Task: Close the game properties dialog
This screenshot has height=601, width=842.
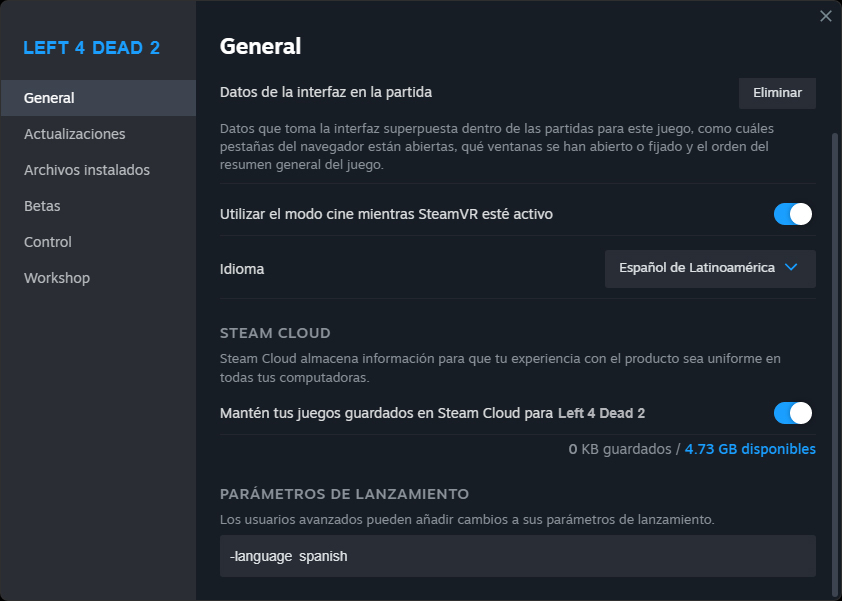Action: [x=825, y=16]
